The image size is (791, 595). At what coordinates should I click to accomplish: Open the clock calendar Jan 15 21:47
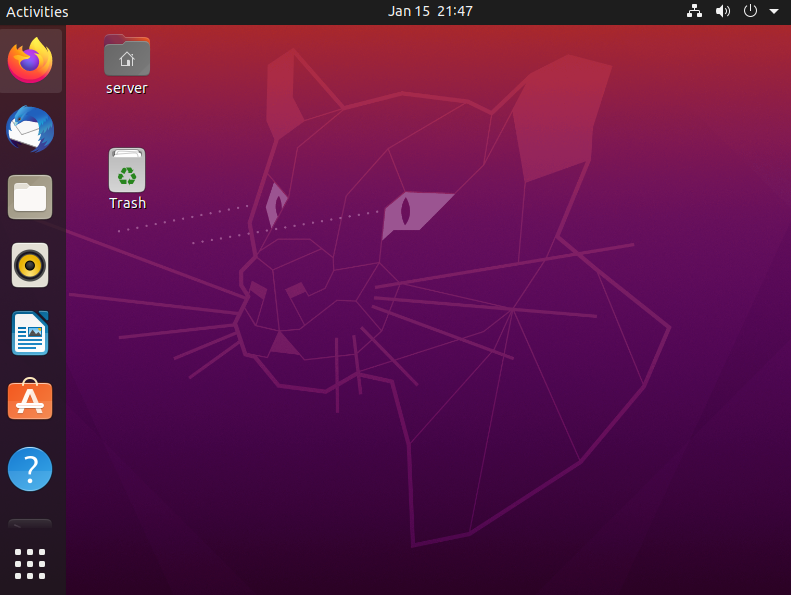(x=430, y=11)
